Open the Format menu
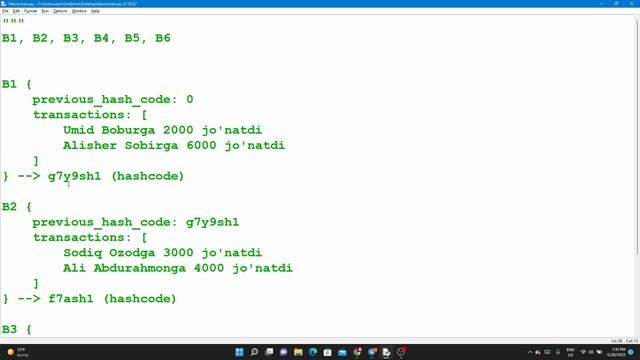 (30, 11)
